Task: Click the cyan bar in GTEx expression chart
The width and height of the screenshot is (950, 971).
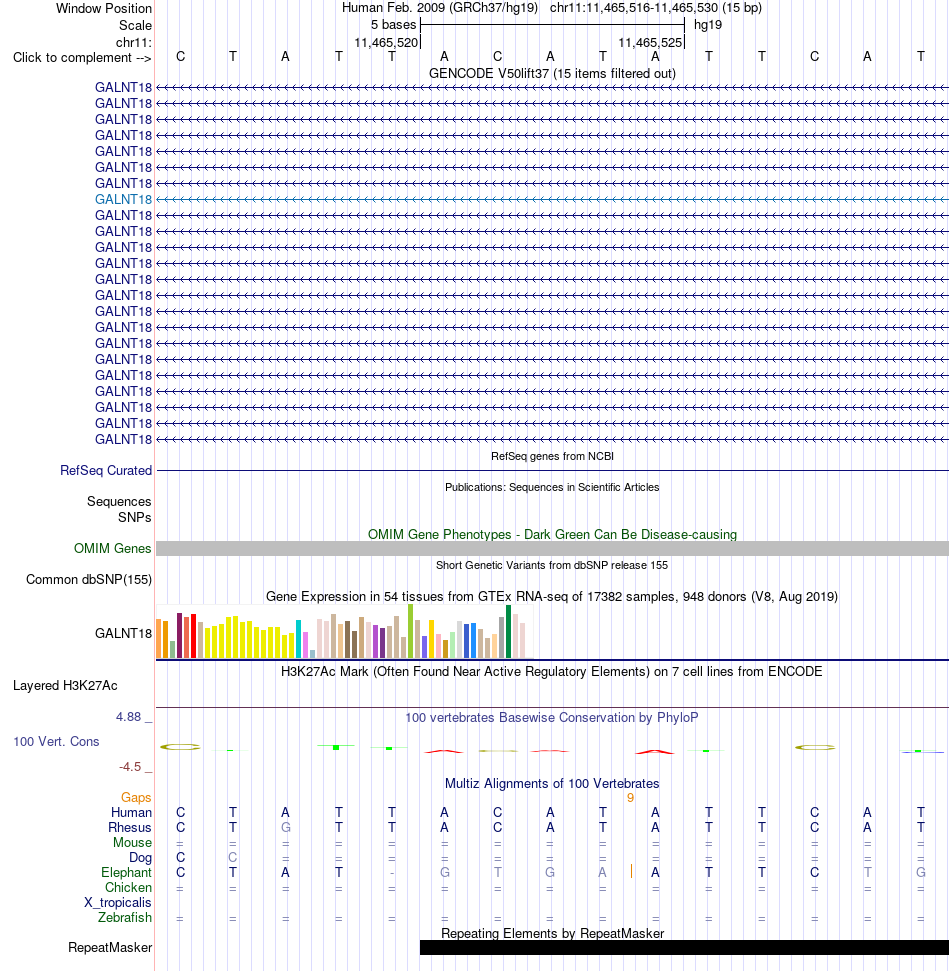Action: point(299,639)
